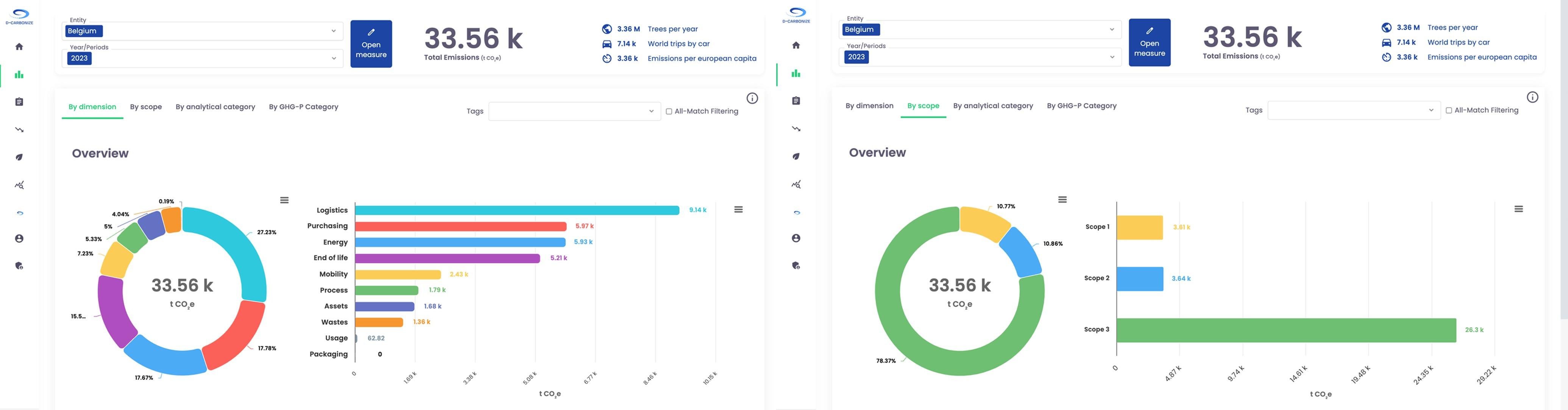Viewport: 1568px width, 410px height.
Task: Enable All-Match Filtering checkbox in left dashboard
Action: point(669,111)
